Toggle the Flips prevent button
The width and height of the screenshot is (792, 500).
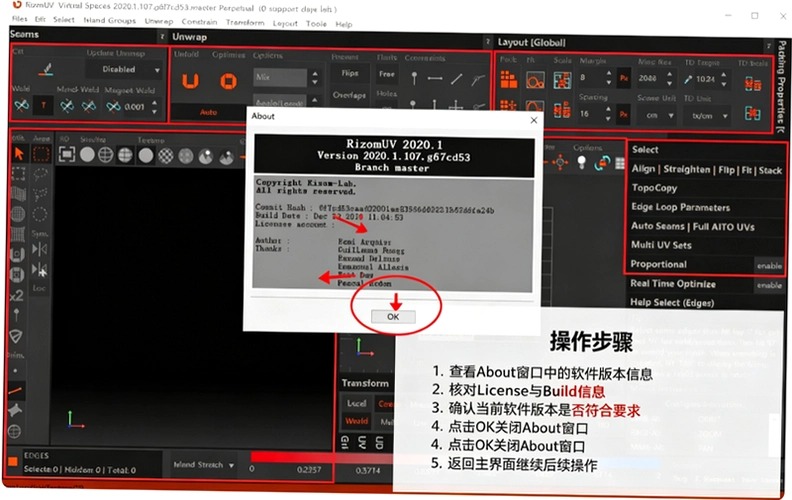pyautogui.click(x=350, y=73)
